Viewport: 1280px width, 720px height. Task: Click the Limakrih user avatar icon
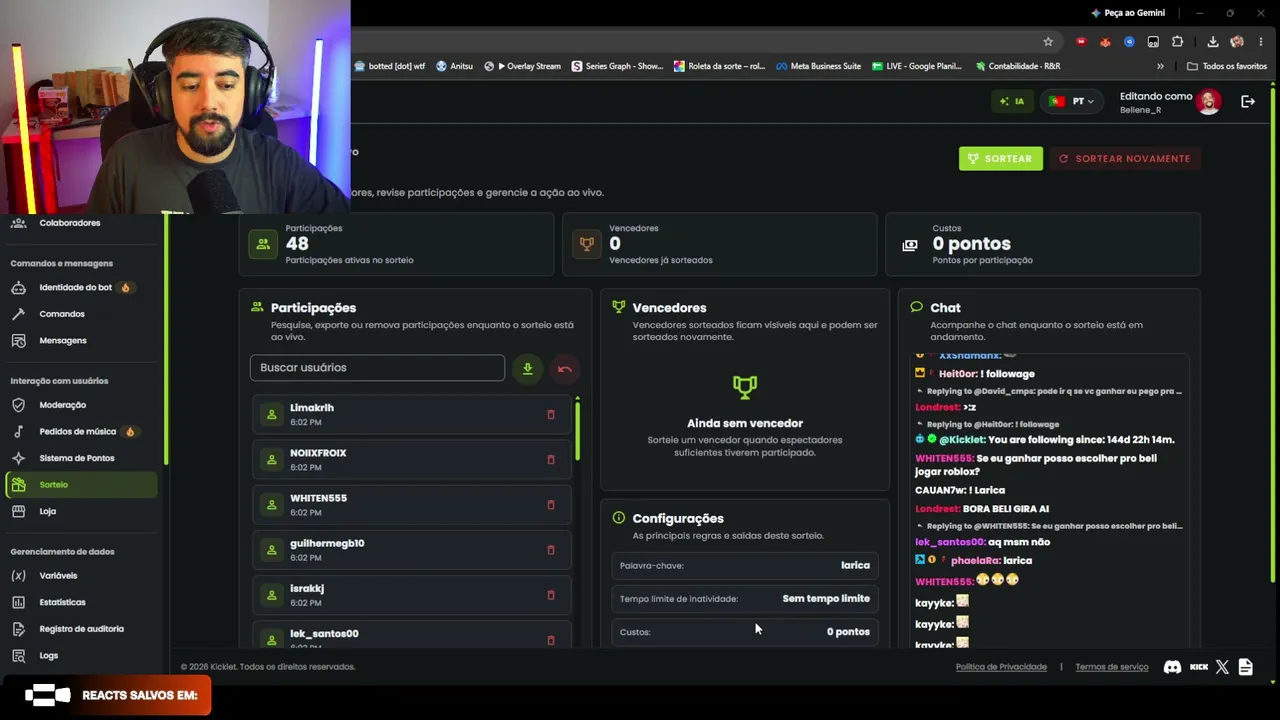(x=271, y=415)
